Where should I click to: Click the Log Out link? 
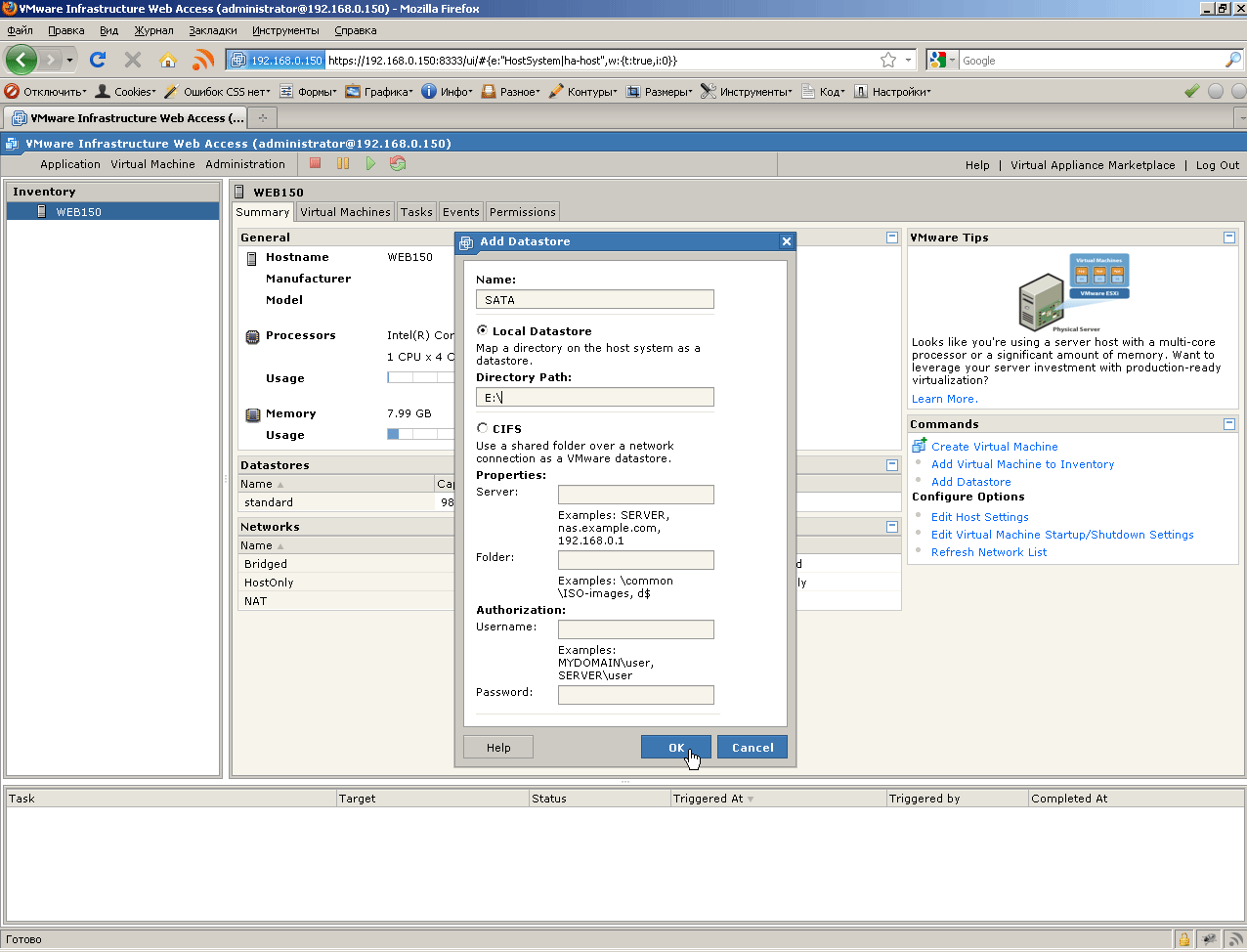pyautogui.click(x=1218, y=165)
